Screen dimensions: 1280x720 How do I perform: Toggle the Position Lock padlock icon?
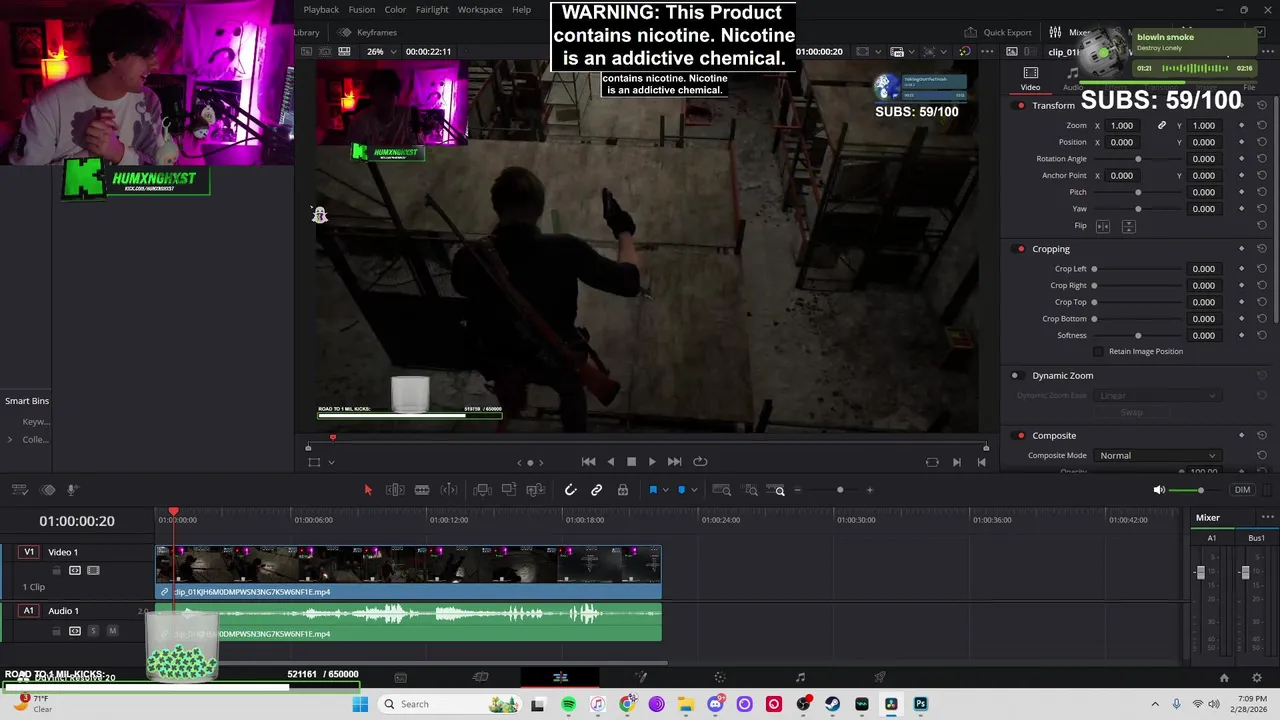click(x=623, y=490)
